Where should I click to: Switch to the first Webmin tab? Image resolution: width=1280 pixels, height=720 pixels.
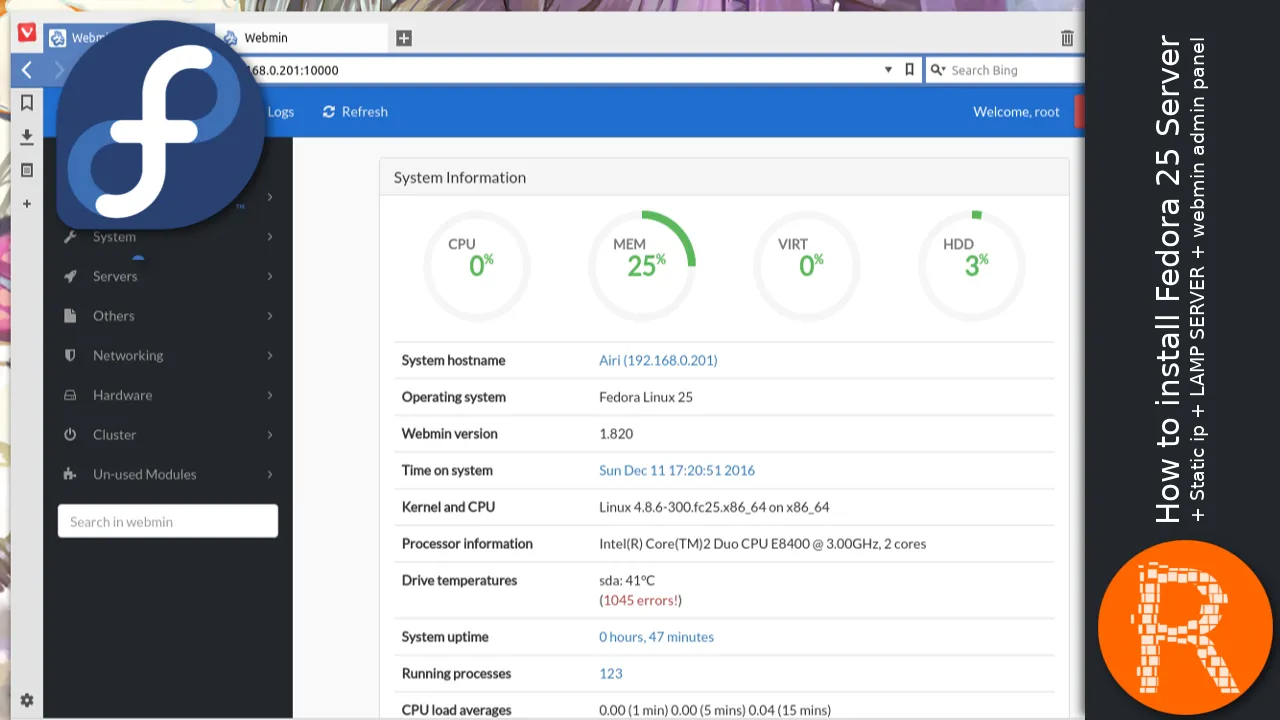[128, 38]
